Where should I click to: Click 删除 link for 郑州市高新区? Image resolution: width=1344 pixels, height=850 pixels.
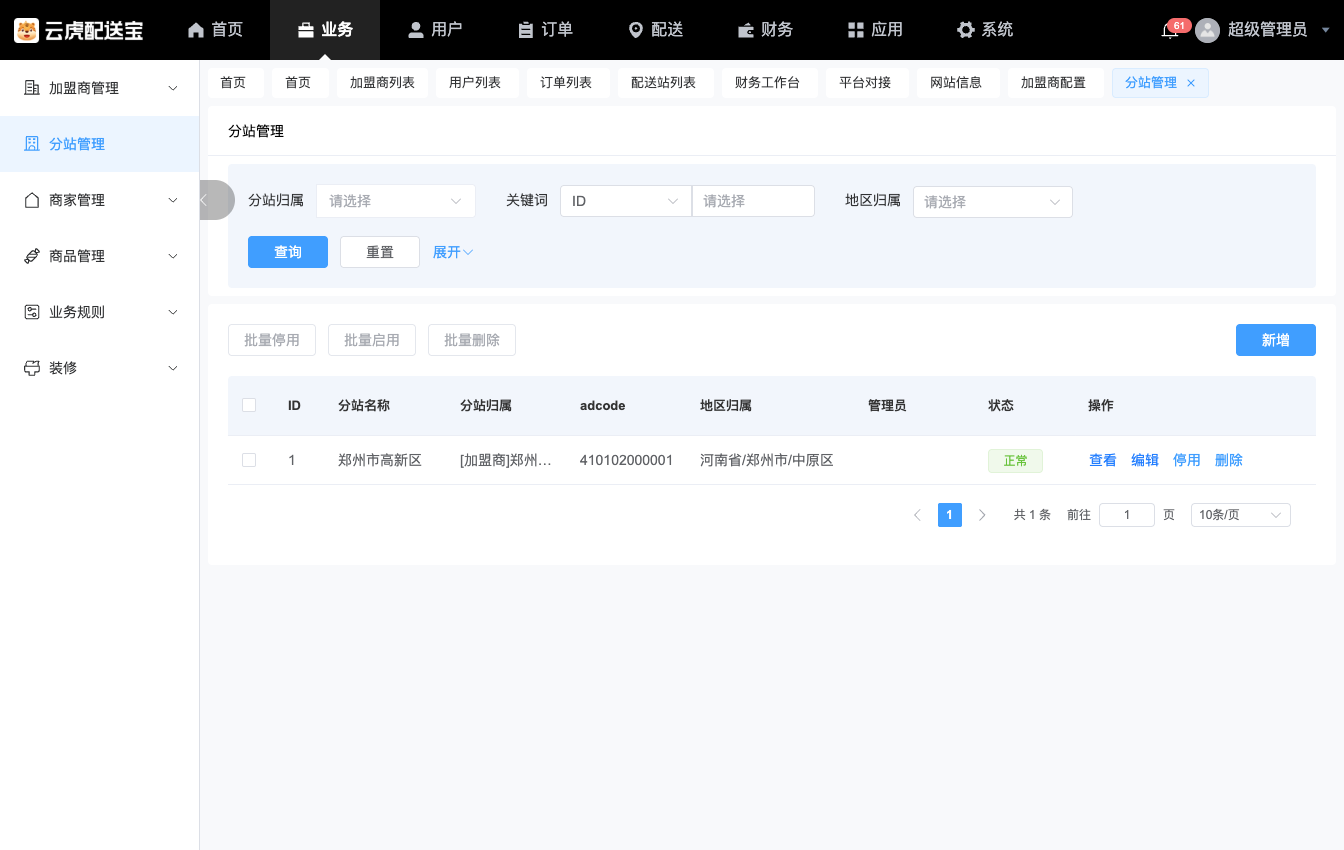click(1229, 460)
